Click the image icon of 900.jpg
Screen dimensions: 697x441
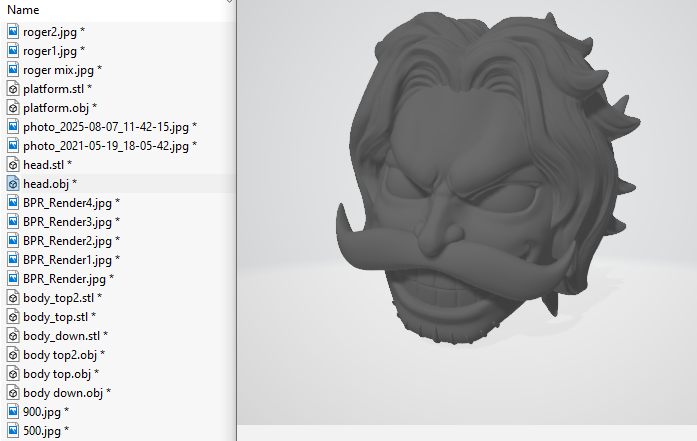(13, 412)
